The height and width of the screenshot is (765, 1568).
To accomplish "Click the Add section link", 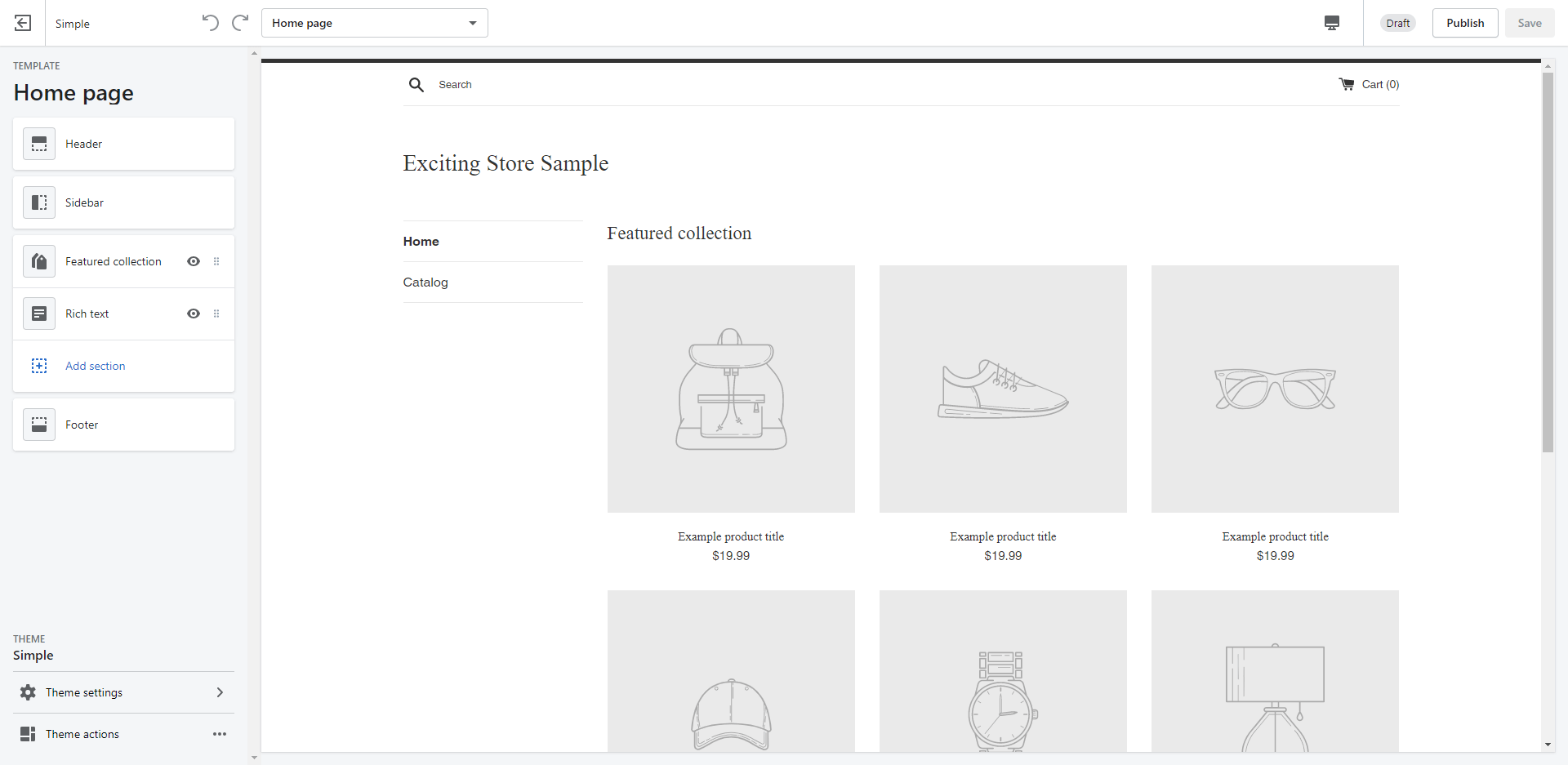I will point(95,366).
